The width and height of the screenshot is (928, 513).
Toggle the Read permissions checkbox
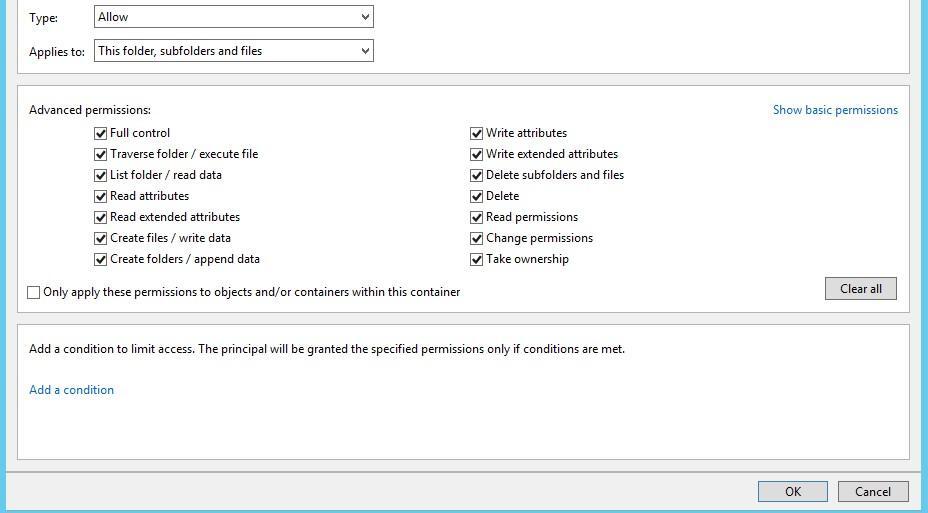pos(476,218)
